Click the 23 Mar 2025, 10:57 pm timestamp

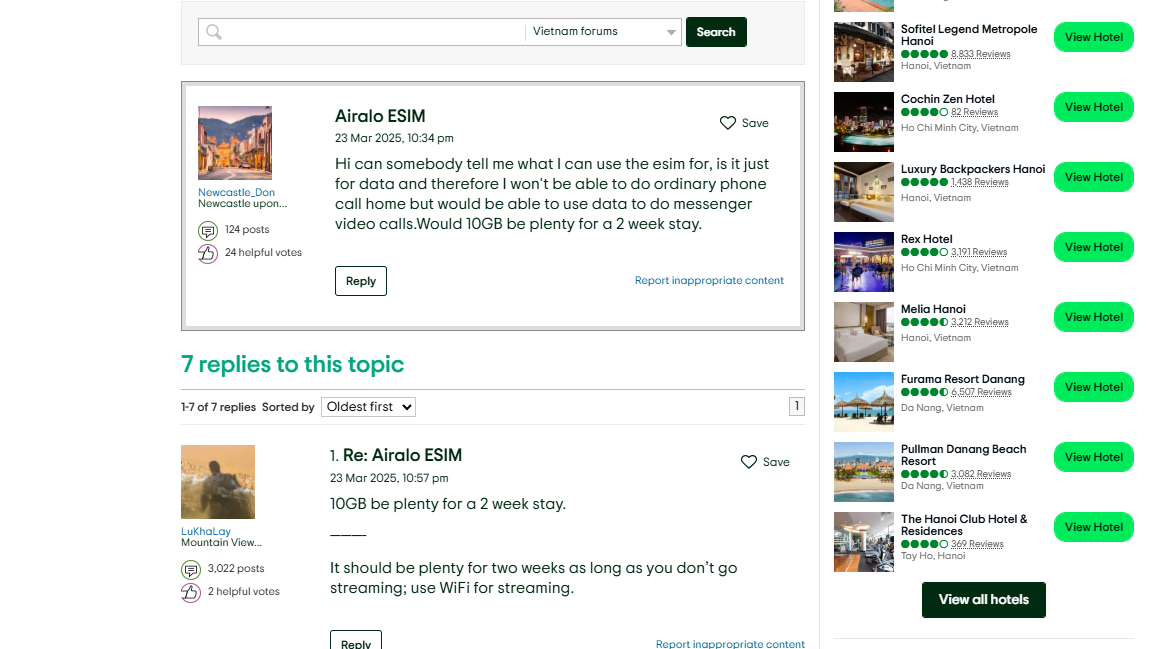click(x=389, y=478)
